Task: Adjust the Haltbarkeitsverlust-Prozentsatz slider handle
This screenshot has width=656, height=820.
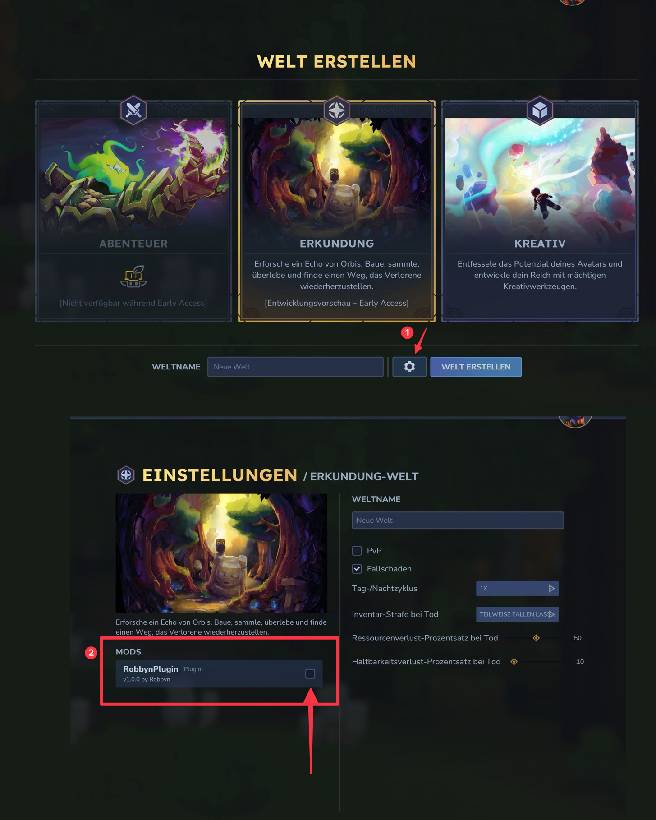Action: point(514,662)
